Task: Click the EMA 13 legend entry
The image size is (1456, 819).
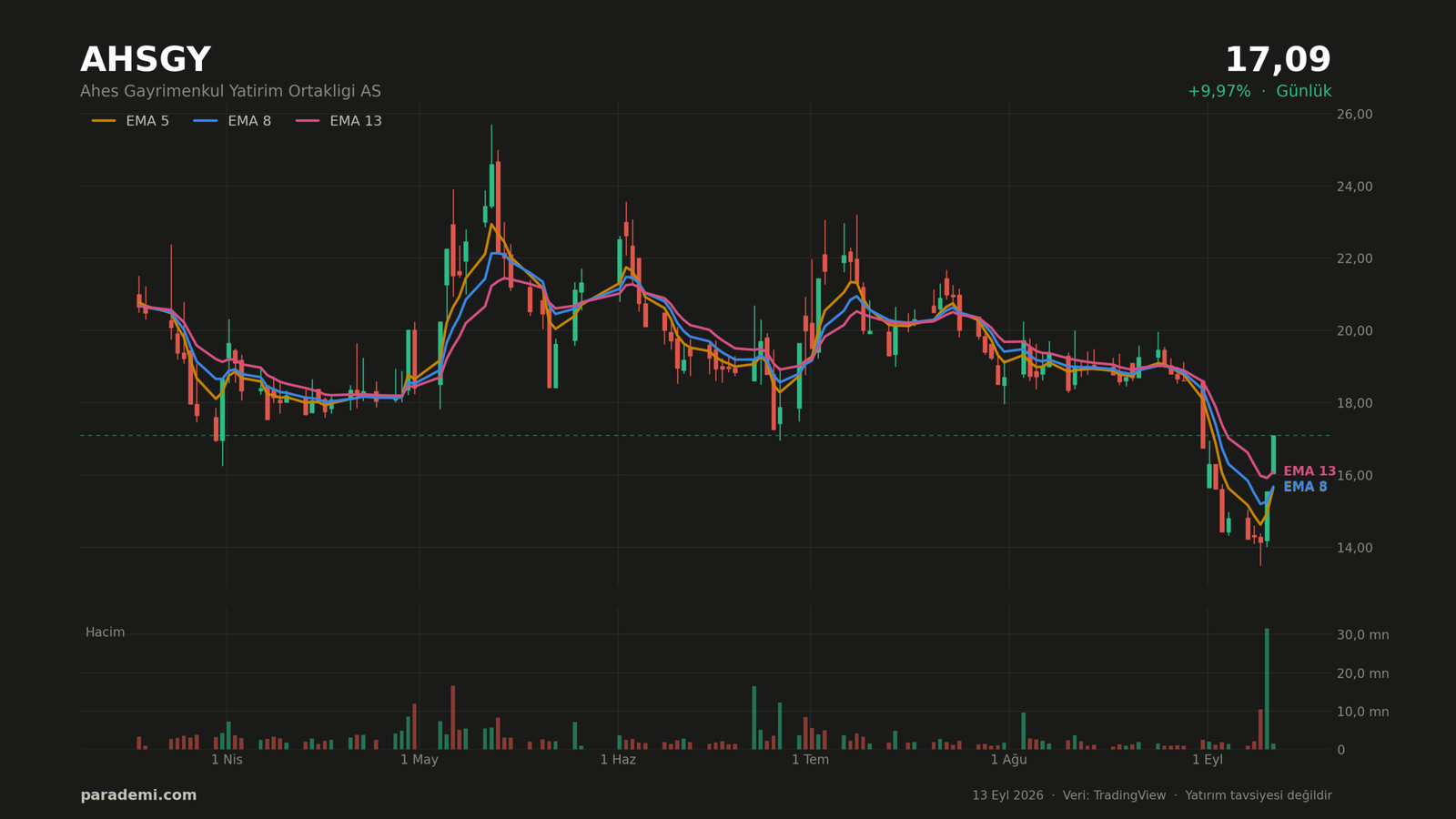Action: tap(339, 121)
